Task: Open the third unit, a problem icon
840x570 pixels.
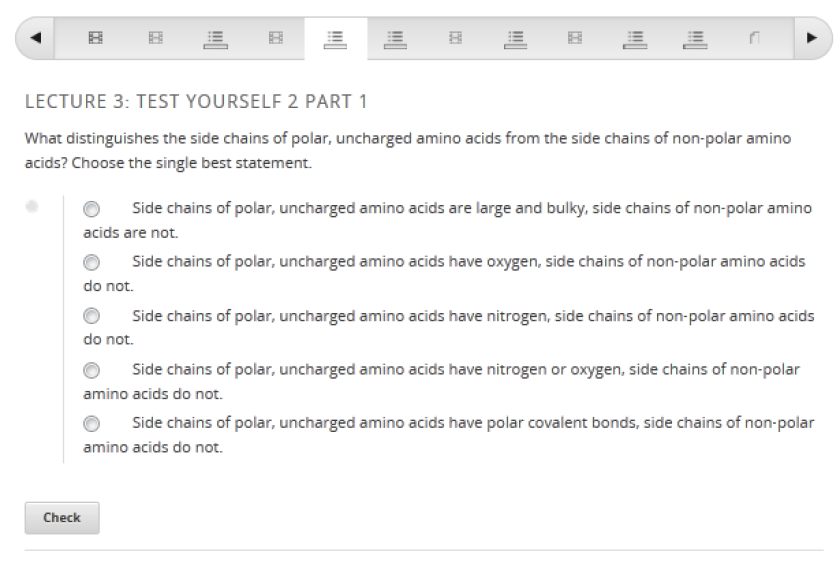Action: pyautogui.click(x=215, y=39)
